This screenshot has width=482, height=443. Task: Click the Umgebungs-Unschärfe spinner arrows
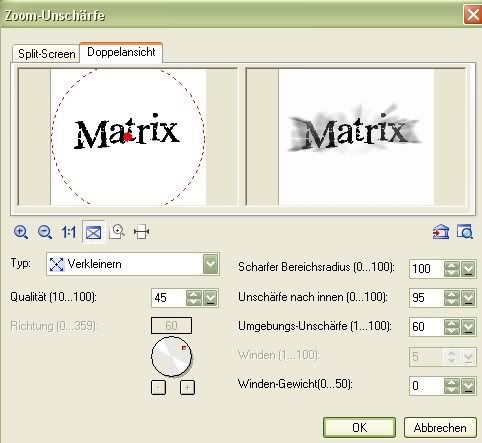[x=452, y=327]
